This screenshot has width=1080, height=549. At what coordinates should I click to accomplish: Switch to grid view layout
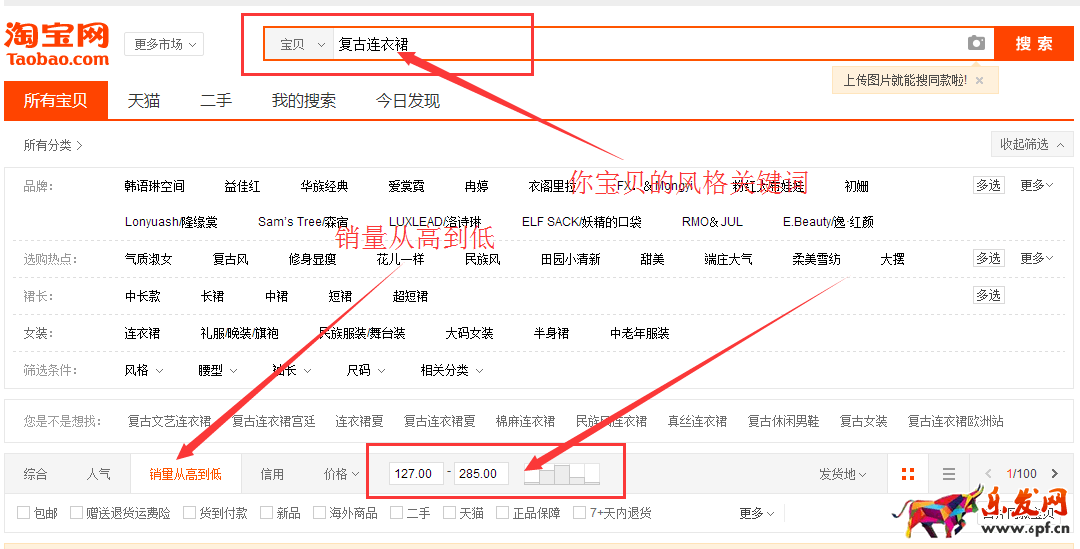[908, 474]
